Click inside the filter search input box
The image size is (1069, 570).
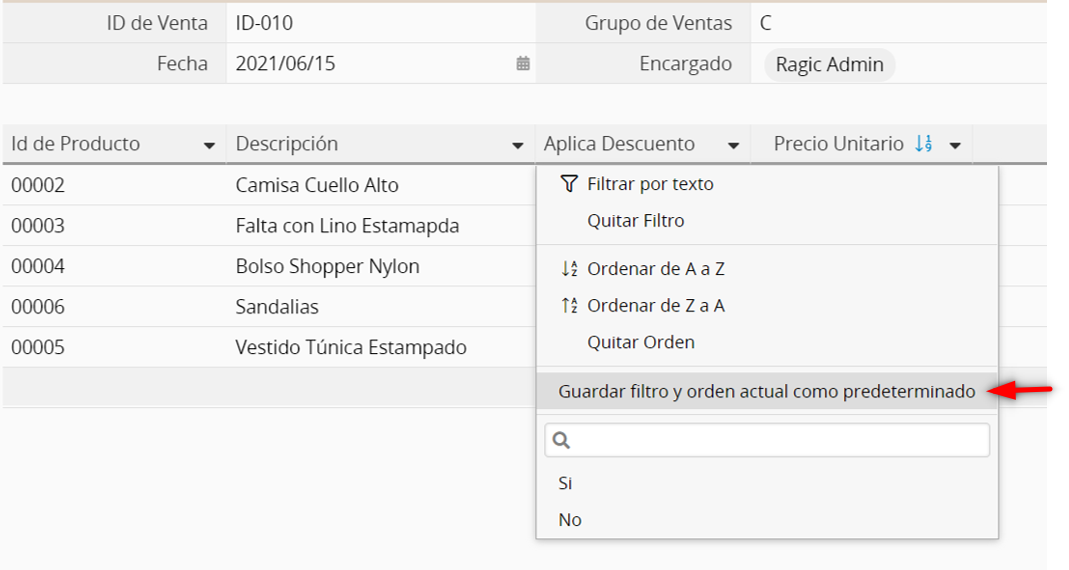(x=780, y=440)
